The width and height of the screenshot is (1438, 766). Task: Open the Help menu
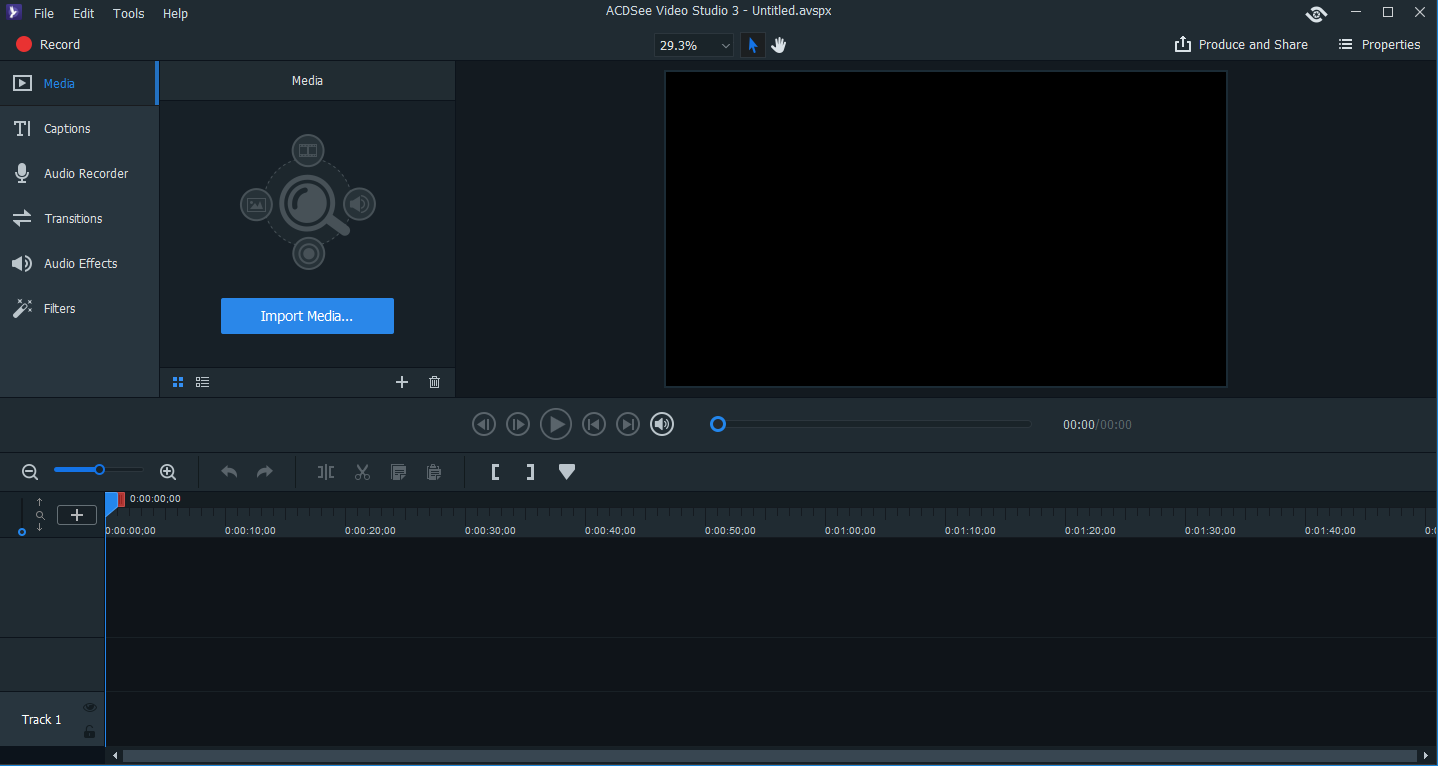[x=175, y=13]
